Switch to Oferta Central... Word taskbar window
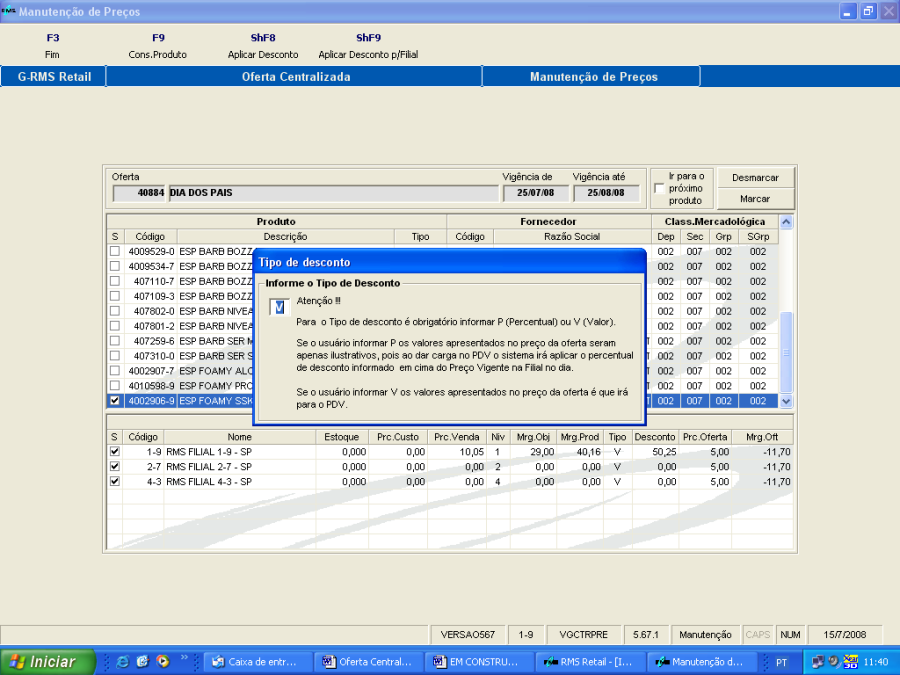 [x=369, y=662]
